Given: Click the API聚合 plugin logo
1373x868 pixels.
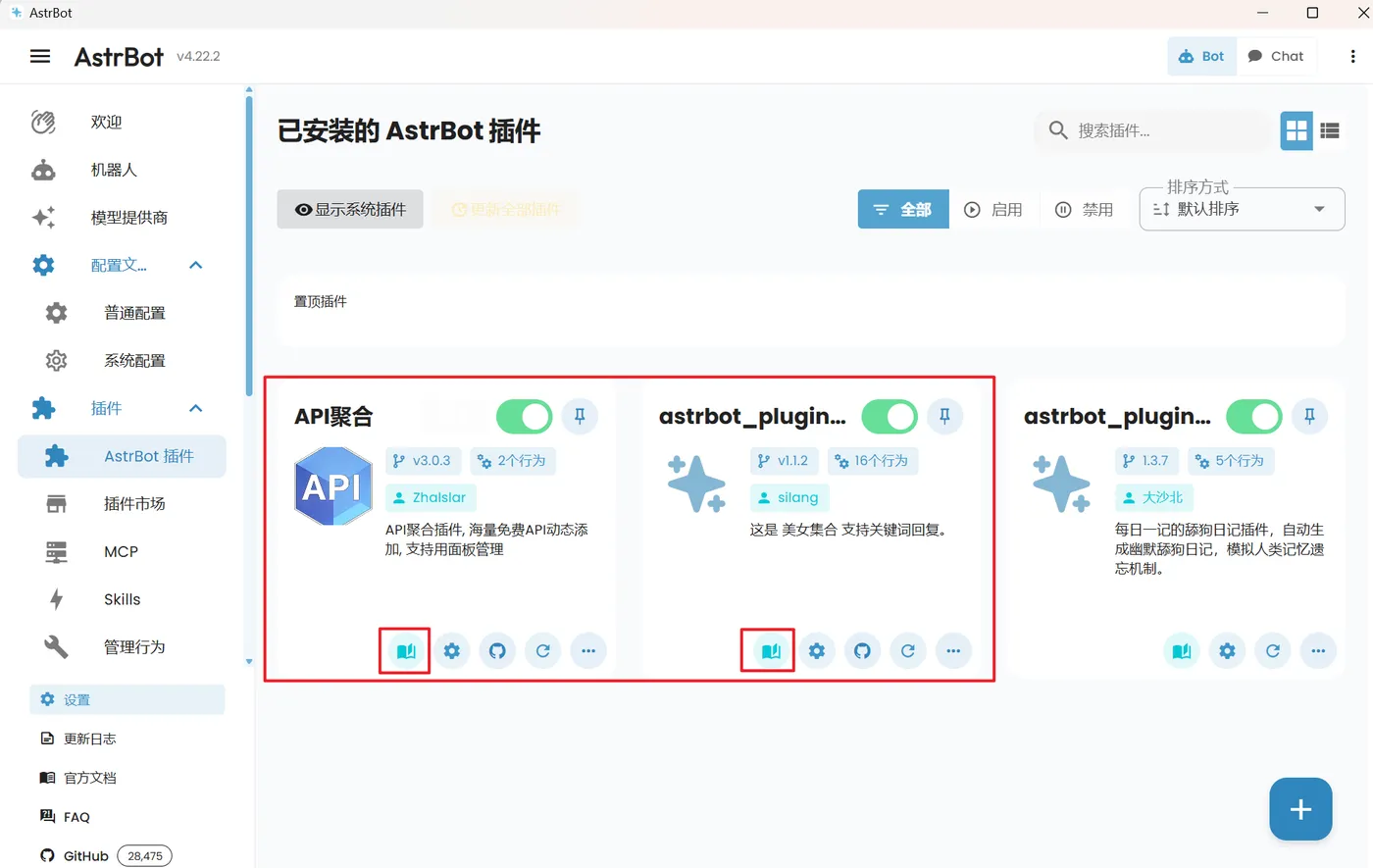Looking at the screenshot, I should point(333,486).
